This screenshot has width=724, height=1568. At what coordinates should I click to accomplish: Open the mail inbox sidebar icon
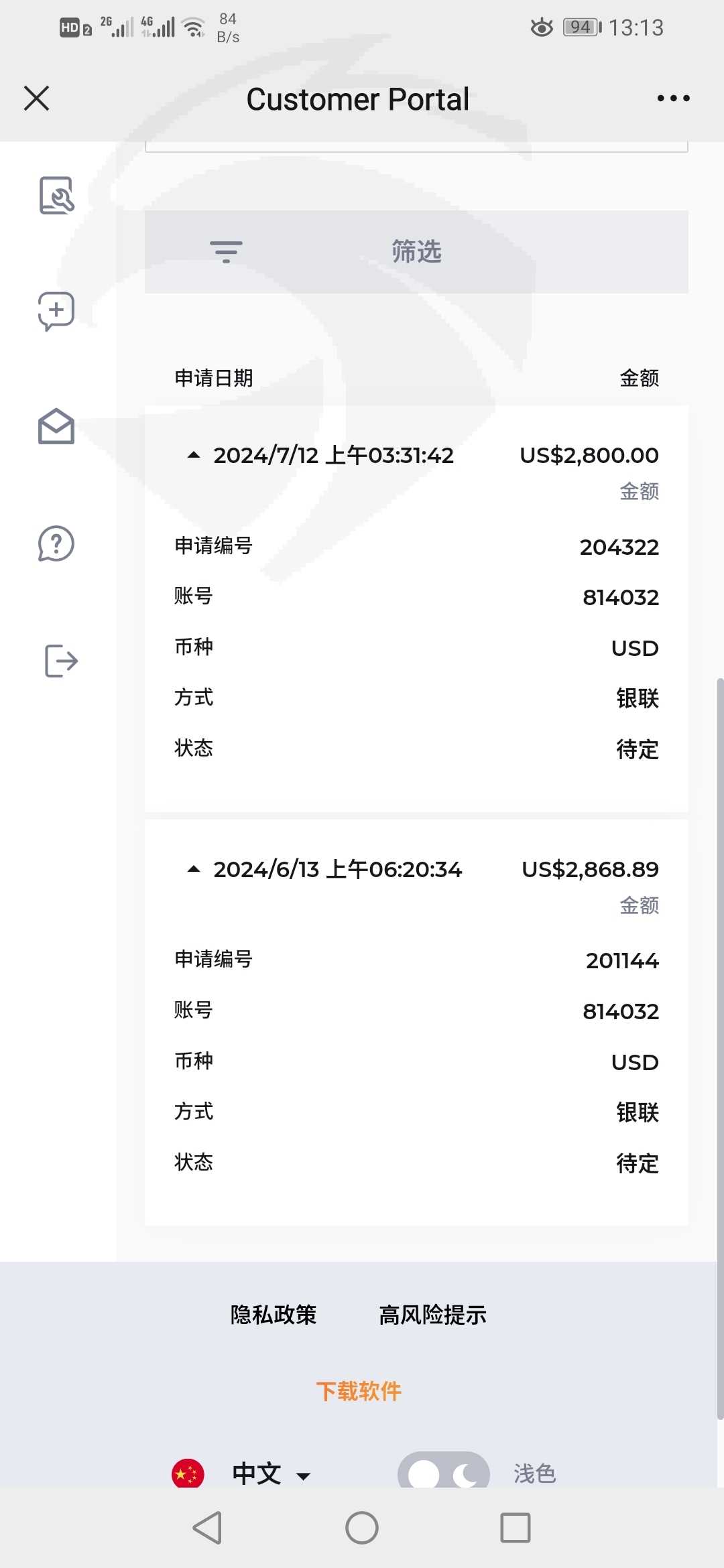click(x=56, y=427)
